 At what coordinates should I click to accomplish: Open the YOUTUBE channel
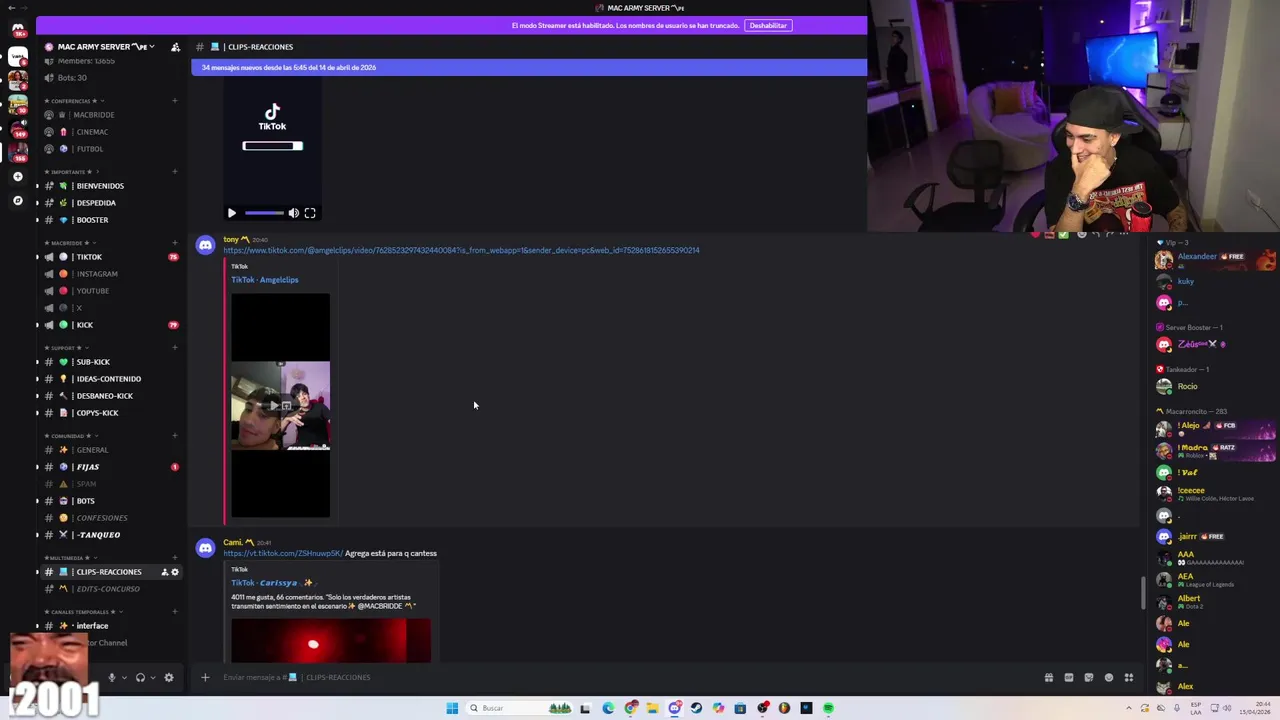click(110, 291)
